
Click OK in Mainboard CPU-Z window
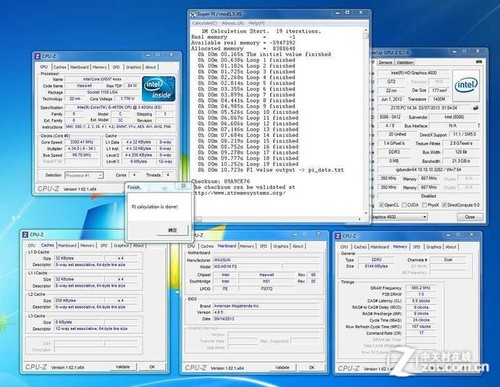click(x=311, y=367)
